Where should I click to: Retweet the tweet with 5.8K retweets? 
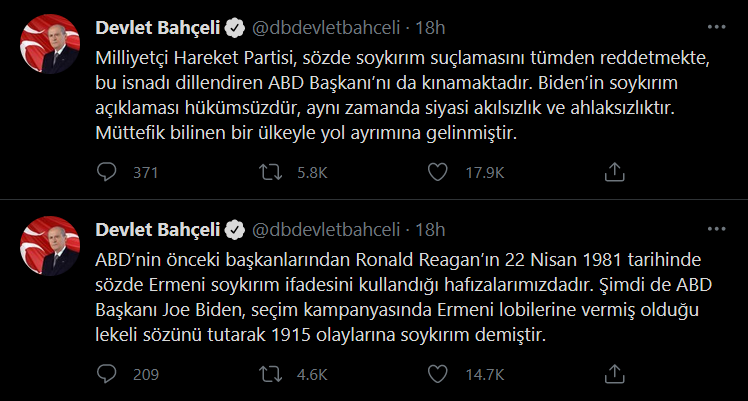click(270, 172)
